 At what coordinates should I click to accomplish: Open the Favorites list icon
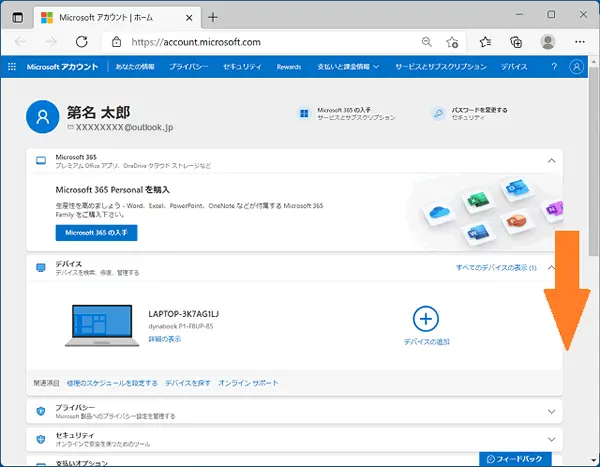485,42
